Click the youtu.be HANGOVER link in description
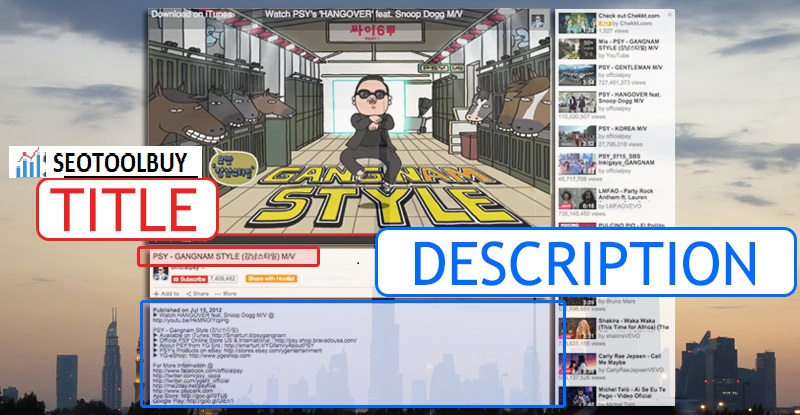 191,321
